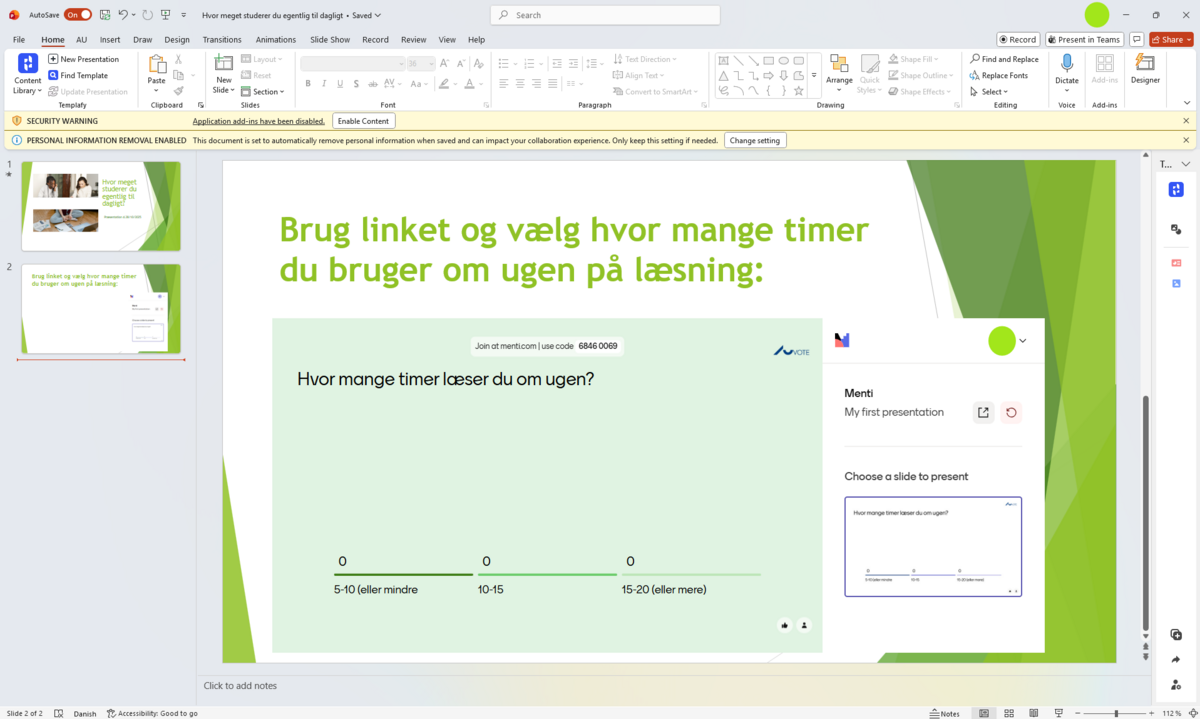Click the Enable Content button
The image size is (1200, 719).
(x=363, y=121)
